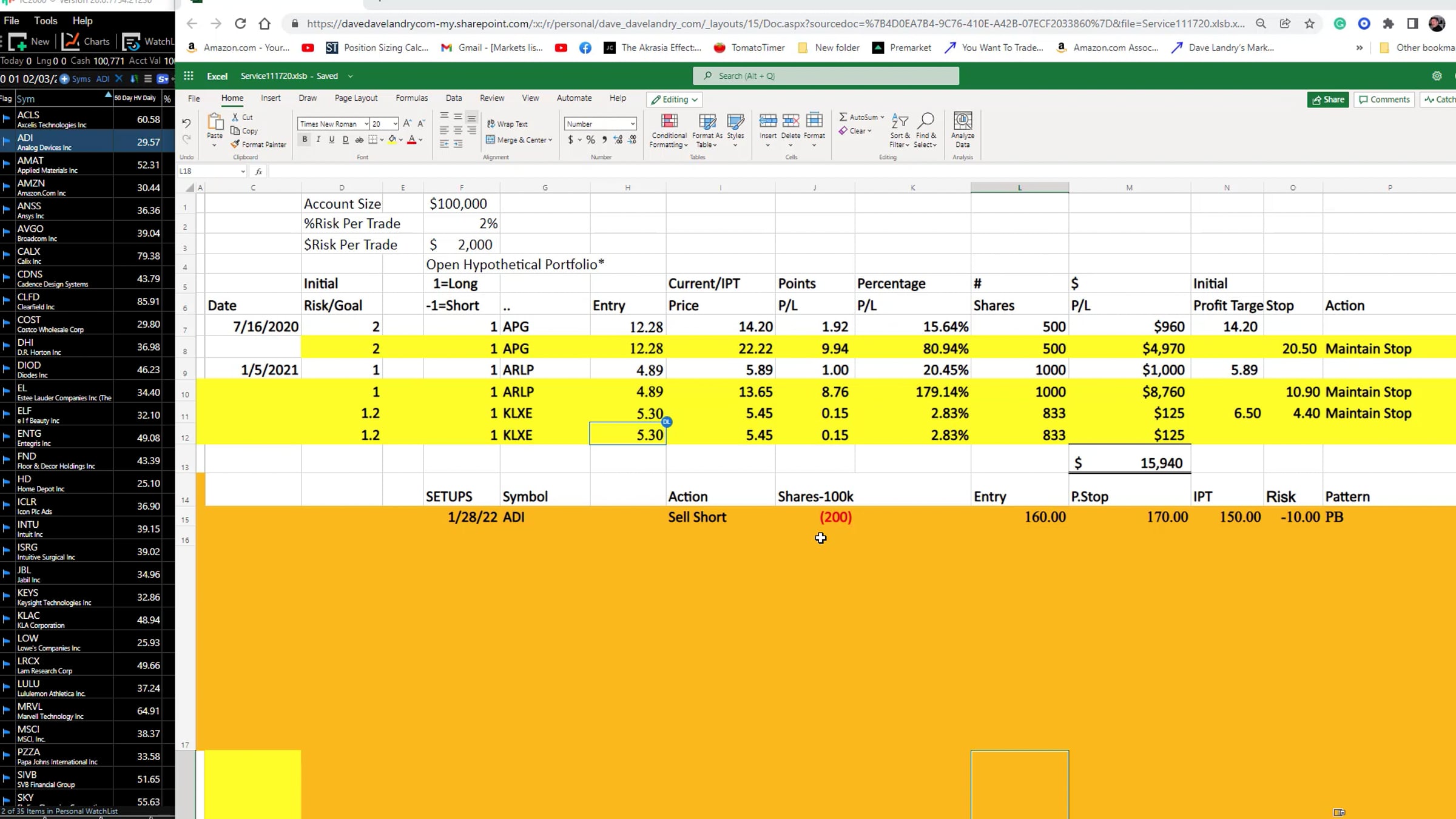Click the Increase Decimal icon
Image resolution: width=1456 pixels, height=819 pixels.
point(618,140)
